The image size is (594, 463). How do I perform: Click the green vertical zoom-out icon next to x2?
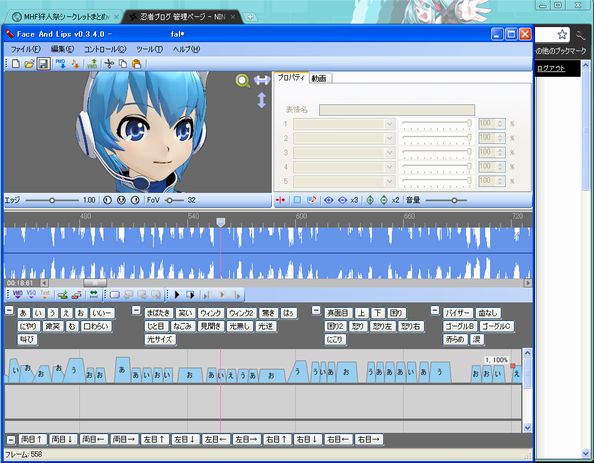(x=384, y=200)
